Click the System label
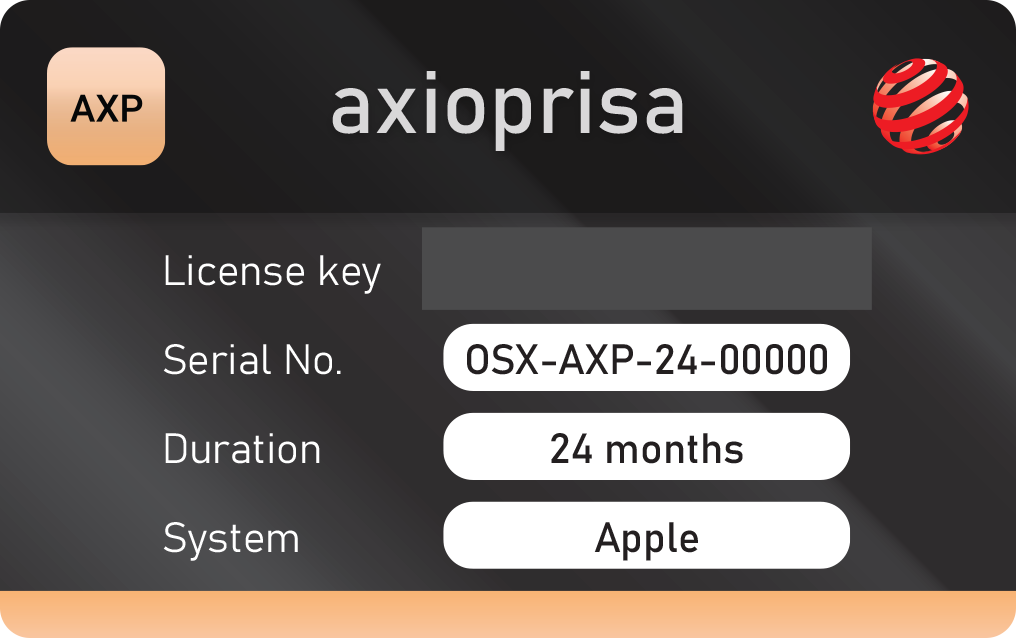 point(231,539)
